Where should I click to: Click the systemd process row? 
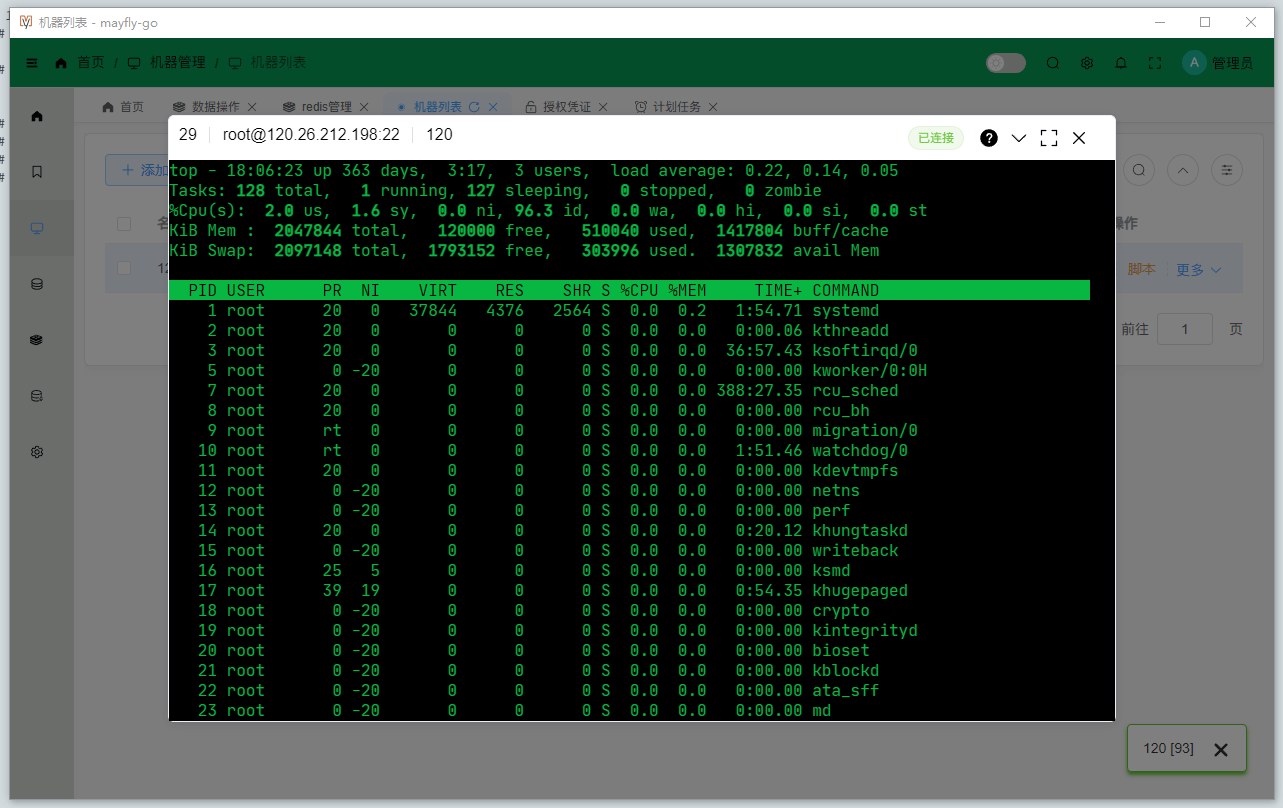[x=630, y=311]
